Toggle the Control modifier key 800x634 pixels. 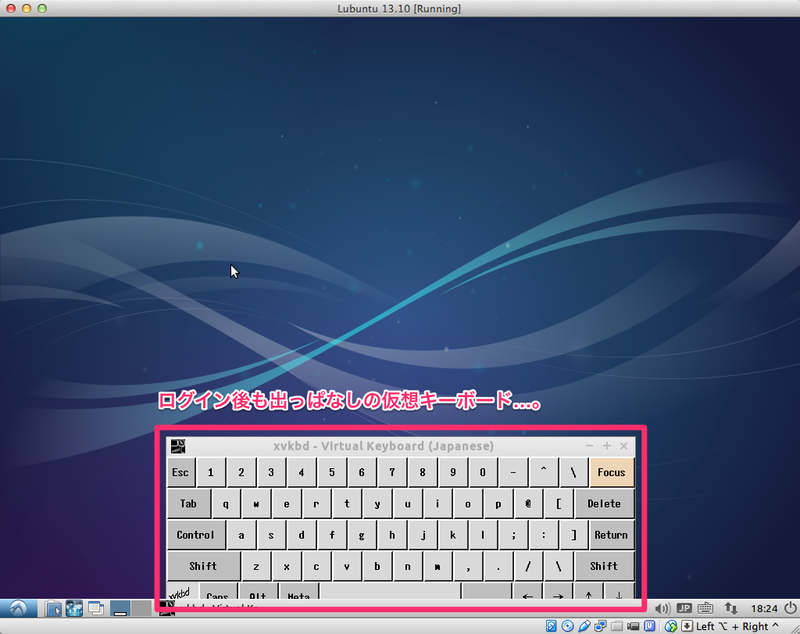pyautogui.click(x=195, y=535)
